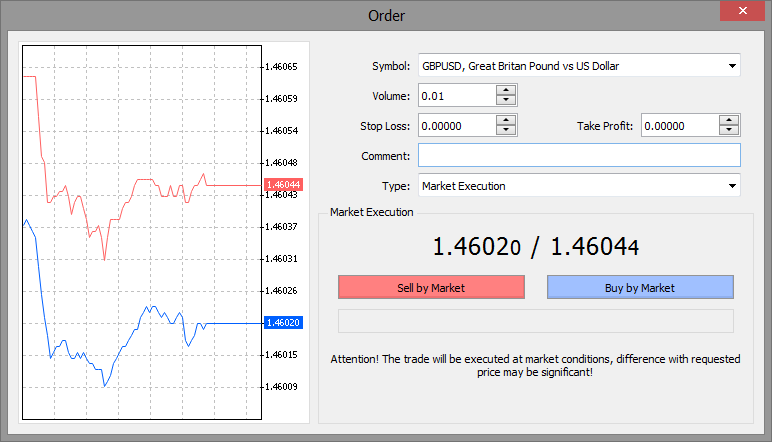Click the Take Profit: field label
This screenshot has height=442, width=772.
605,126
